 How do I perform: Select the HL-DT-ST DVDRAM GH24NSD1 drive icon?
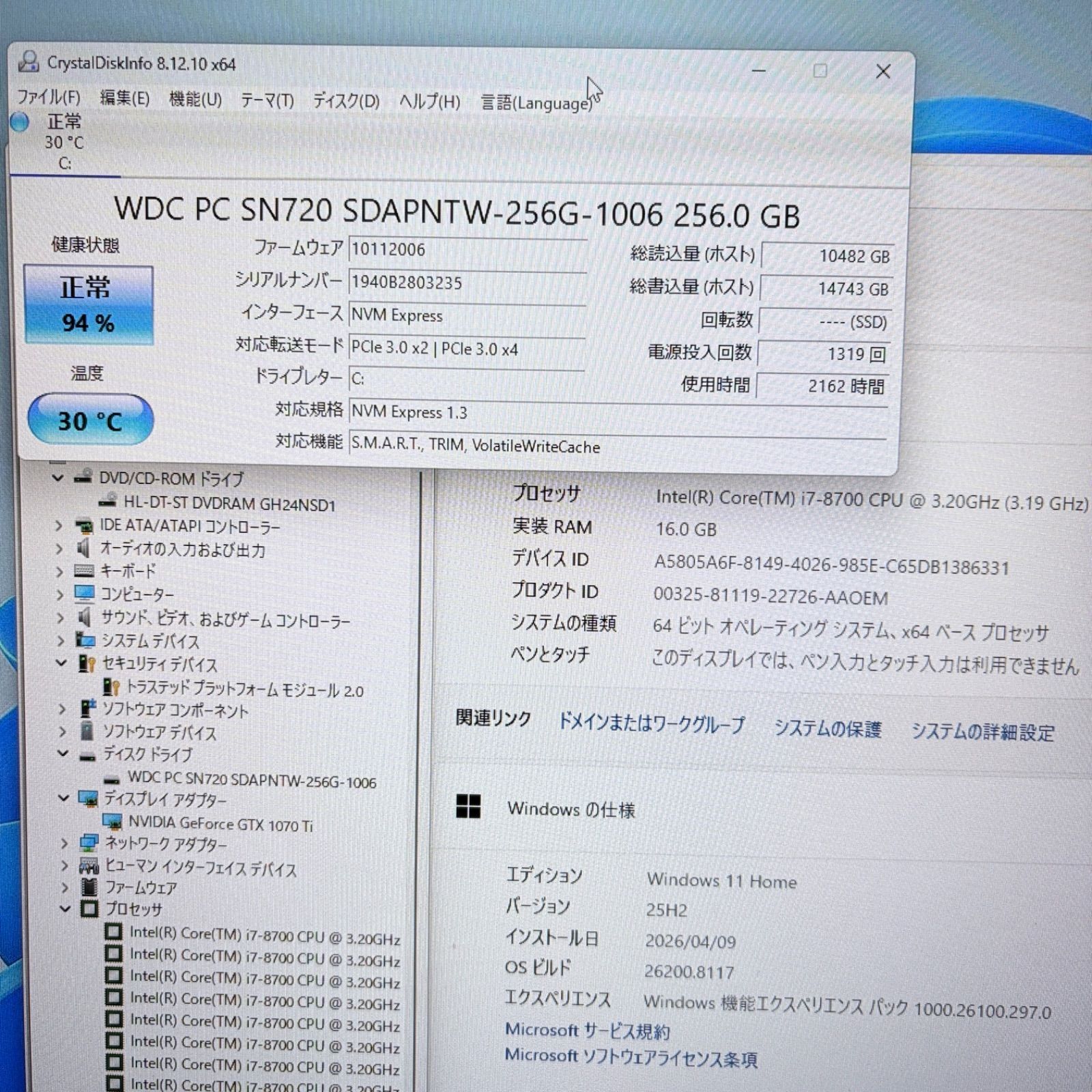point(108,502)
